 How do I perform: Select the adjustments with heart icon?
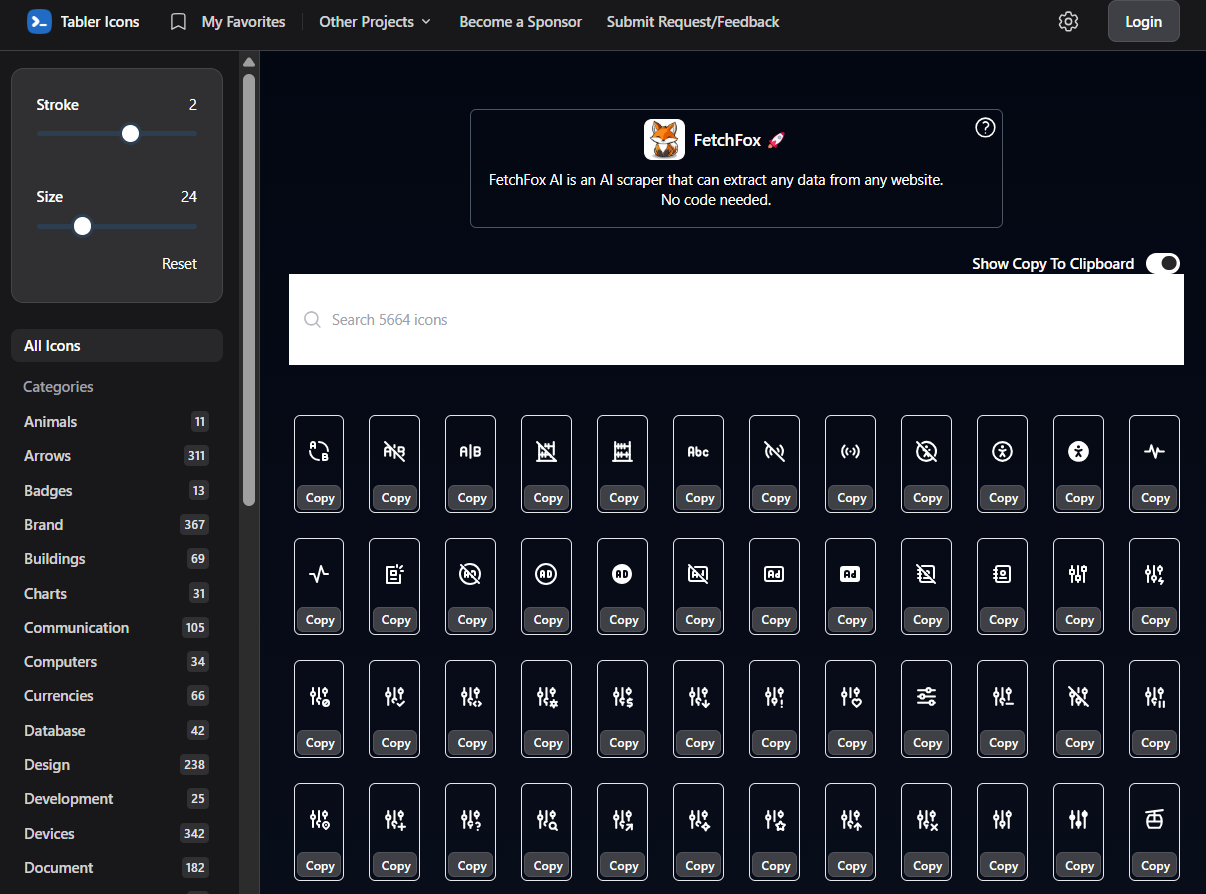[x=851, y=697]
